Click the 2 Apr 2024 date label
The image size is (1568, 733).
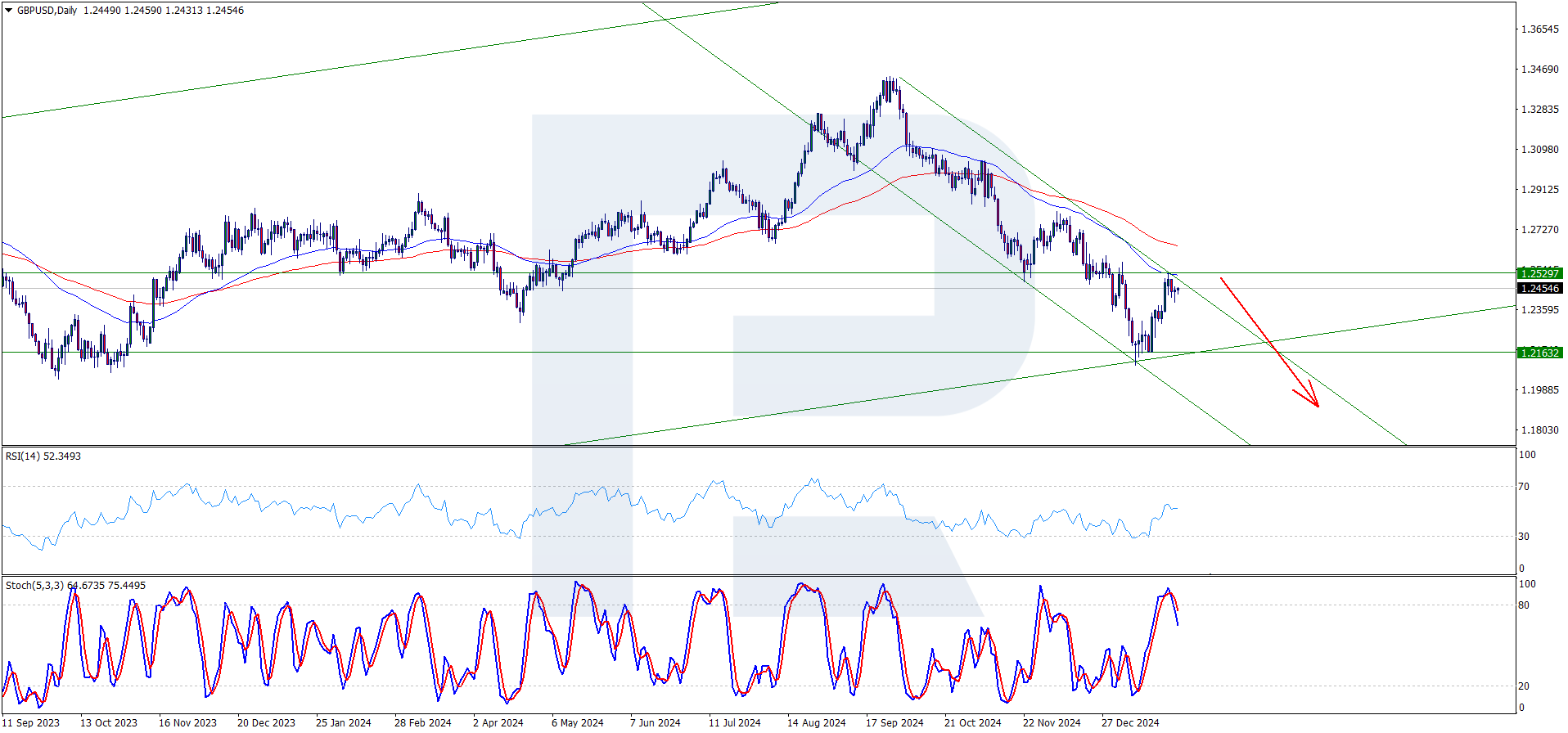[498, 723]
